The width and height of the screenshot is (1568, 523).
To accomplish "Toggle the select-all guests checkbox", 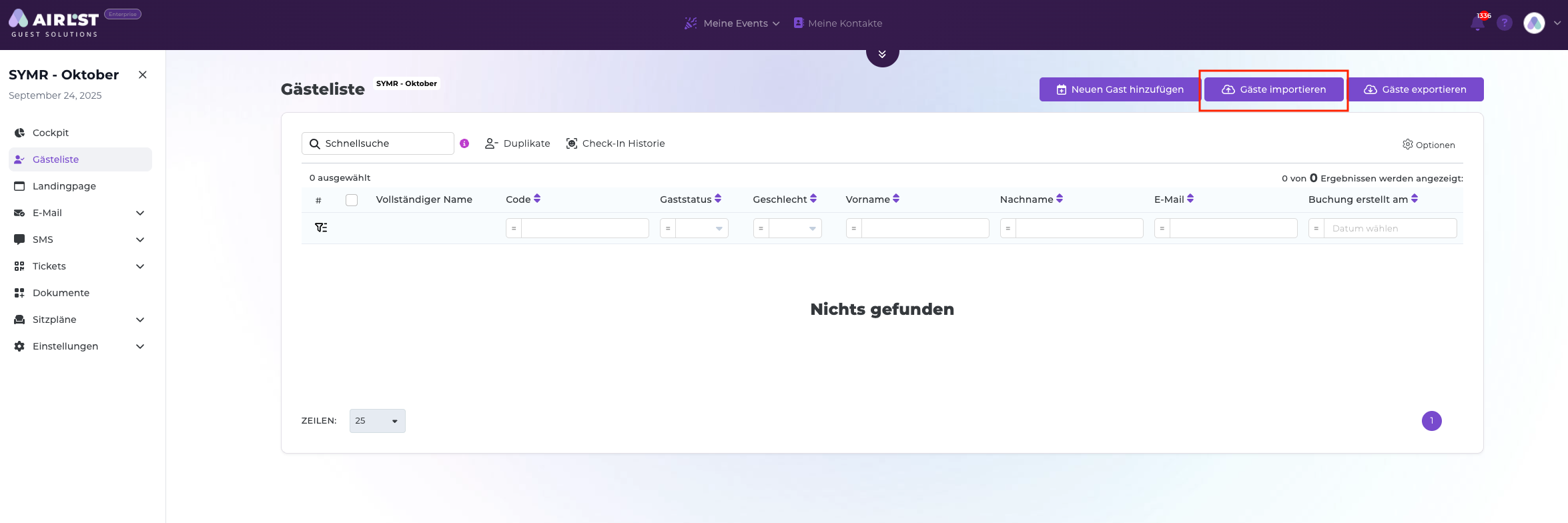I will tap(352, 200).
